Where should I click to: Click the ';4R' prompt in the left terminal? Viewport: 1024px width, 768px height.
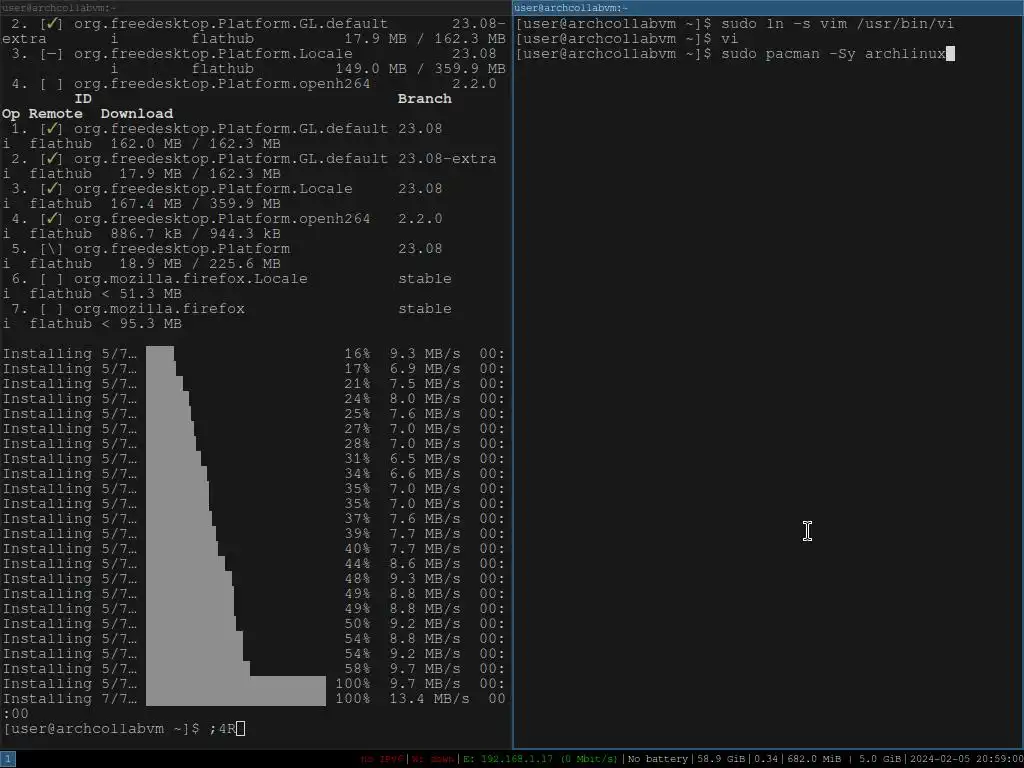[x=221, y=729]
